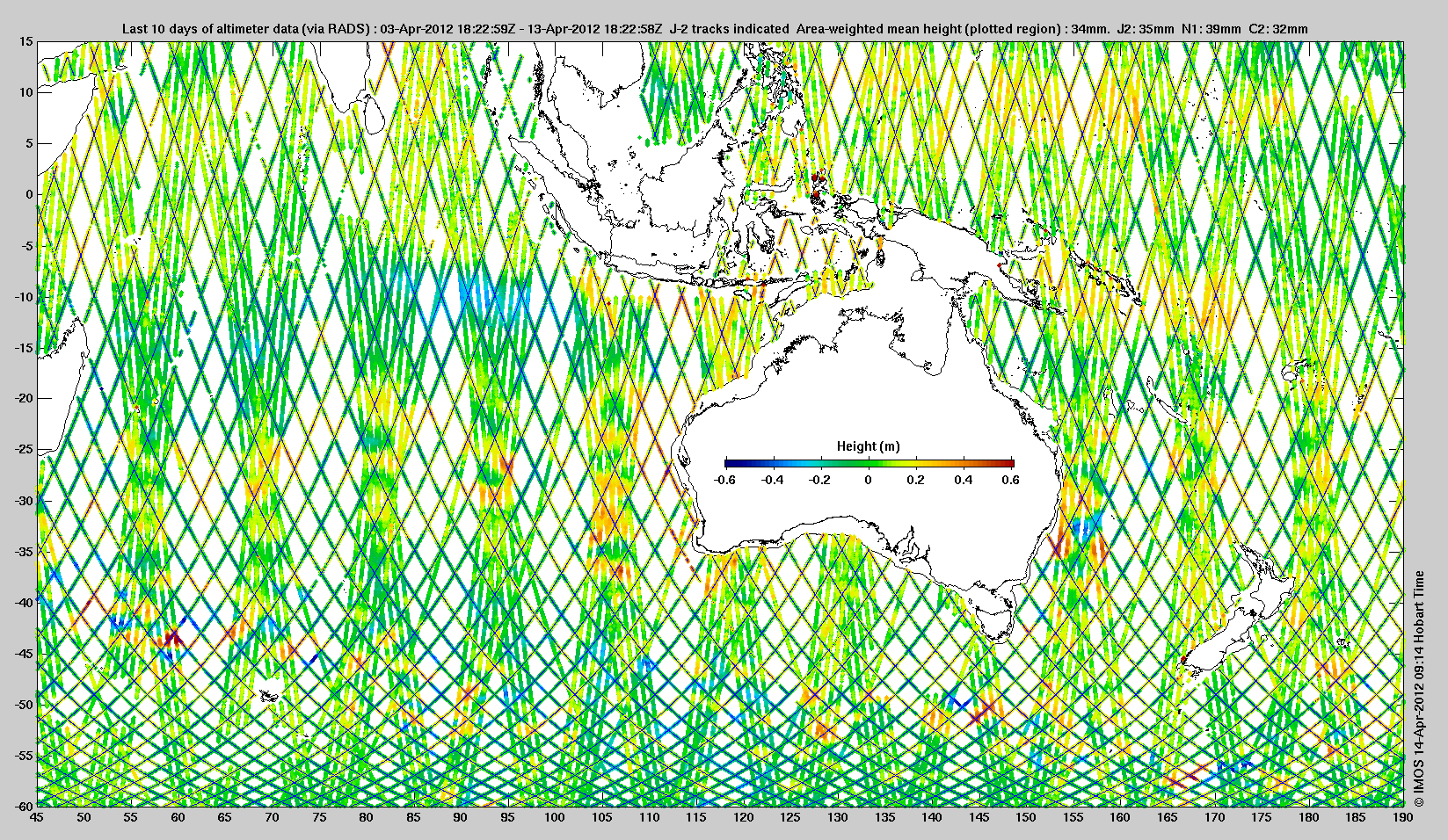Click longitude axis label '55'
Image resolution: width=1448 pixels, height=840 pixels.
pos(131,817)
